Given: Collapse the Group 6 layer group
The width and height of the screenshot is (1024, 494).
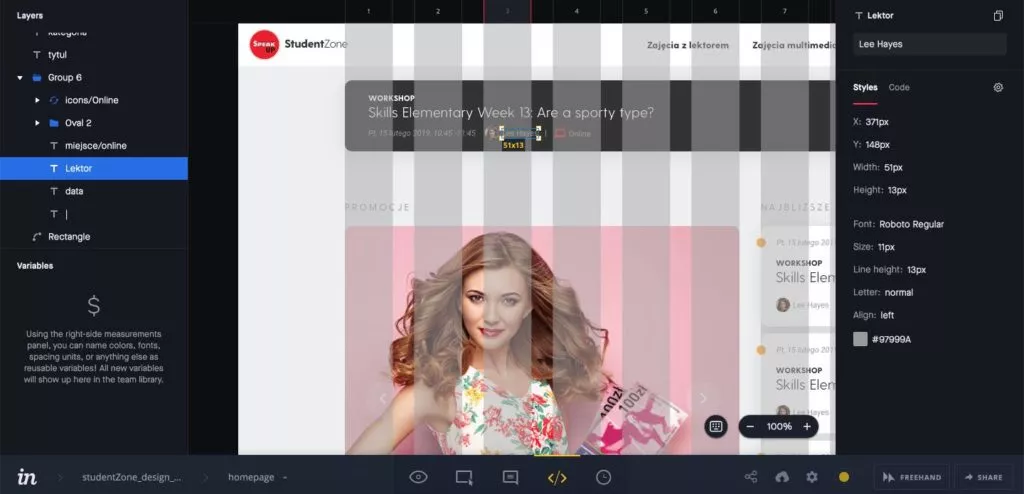Looking at the screenshot, I should coord(20,77).
